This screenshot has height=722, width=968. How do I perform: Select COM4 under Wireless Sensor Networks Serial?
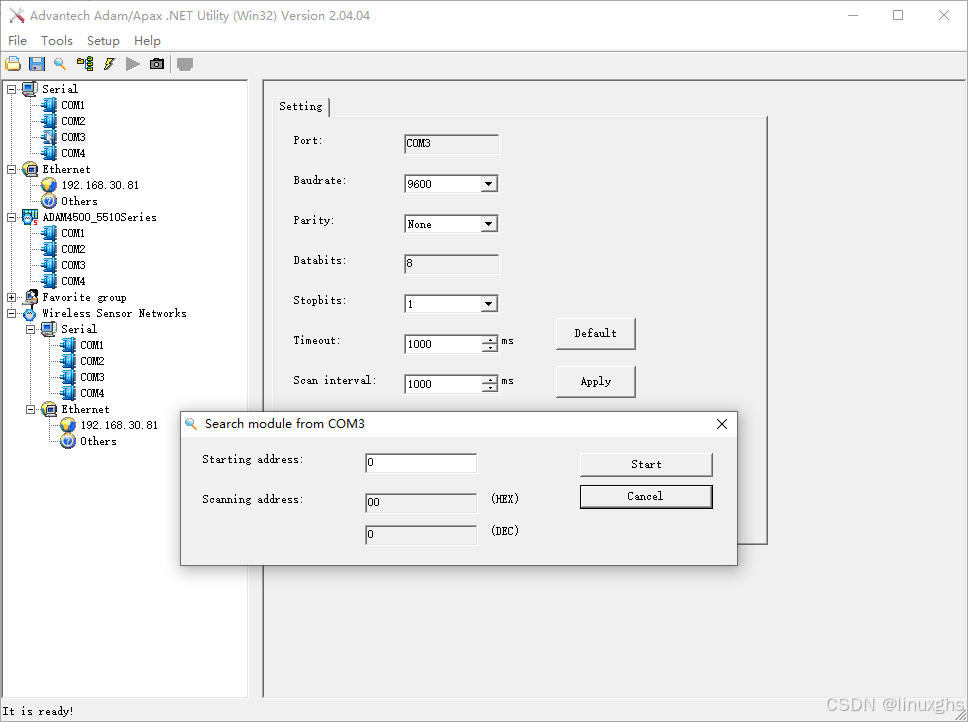pos(92,394)
